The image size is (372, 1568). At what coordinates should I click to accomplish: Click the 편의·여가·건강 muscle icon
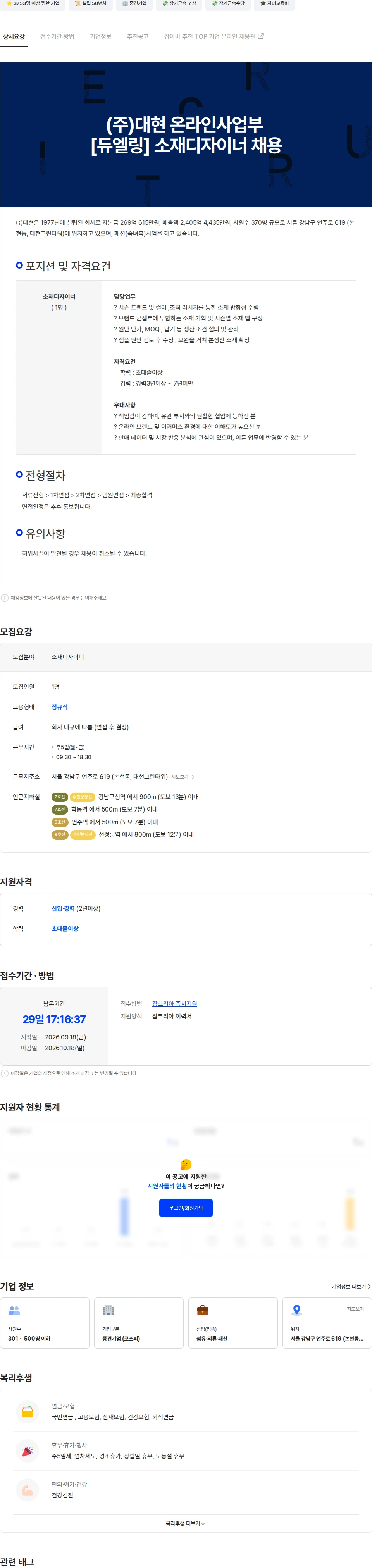click(28, 1489)
